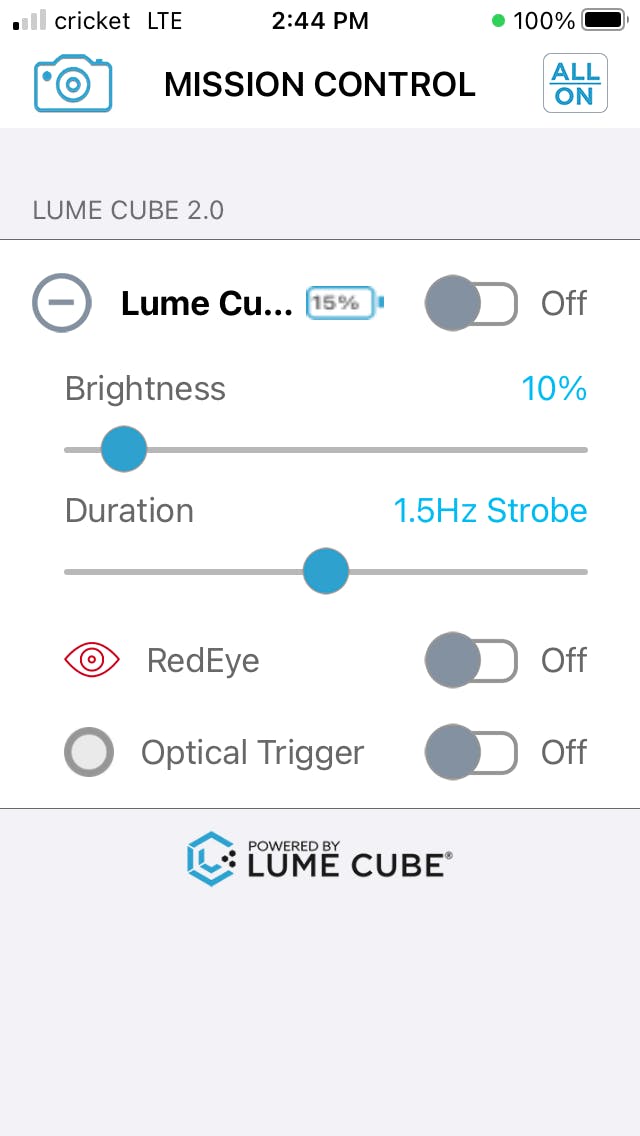Turn on the Optical Trigger switch
Screen dimensions: 640x1136
tap(471, 752)
